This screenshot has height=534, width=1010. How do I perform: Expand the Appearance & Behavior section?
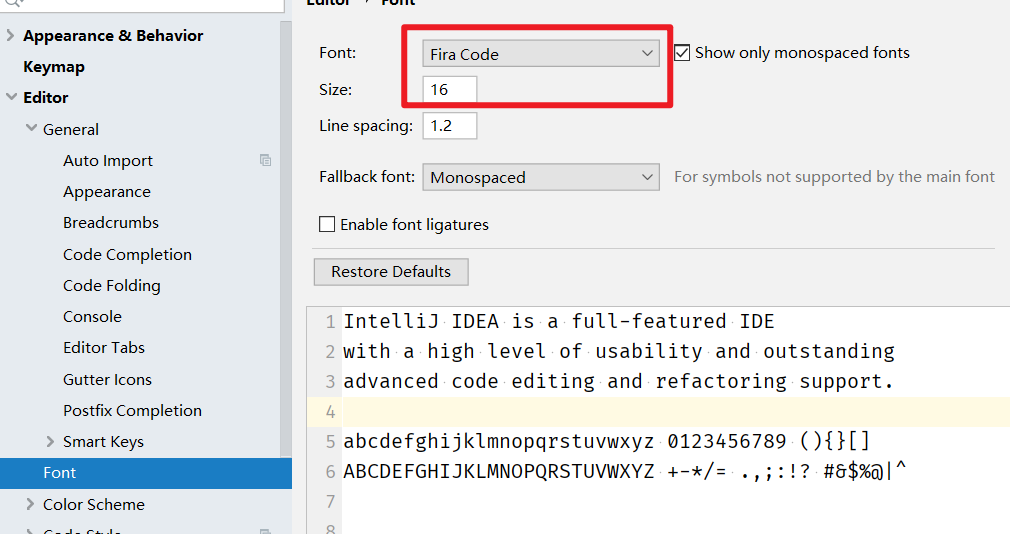coord(10,35)
